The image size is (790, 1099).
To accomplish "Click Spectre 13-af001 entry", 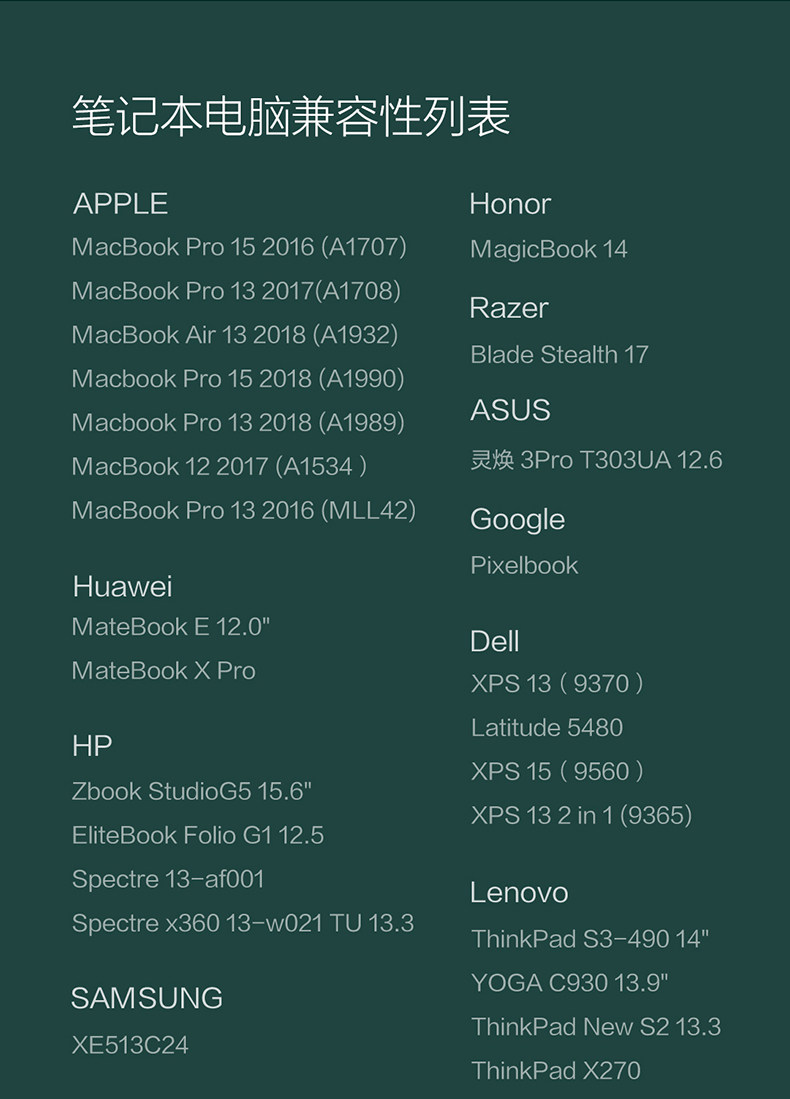I will pos(168,879).
